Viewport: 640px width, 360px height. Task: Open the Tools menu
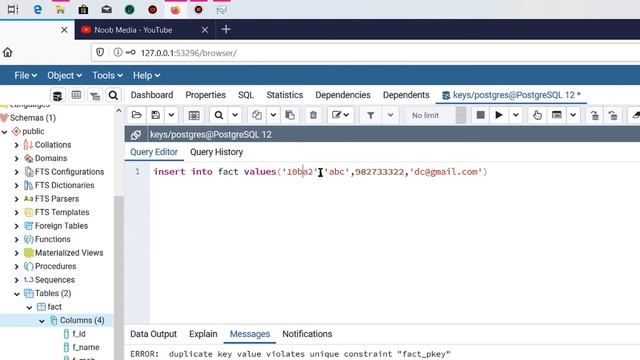click(107, 76)
